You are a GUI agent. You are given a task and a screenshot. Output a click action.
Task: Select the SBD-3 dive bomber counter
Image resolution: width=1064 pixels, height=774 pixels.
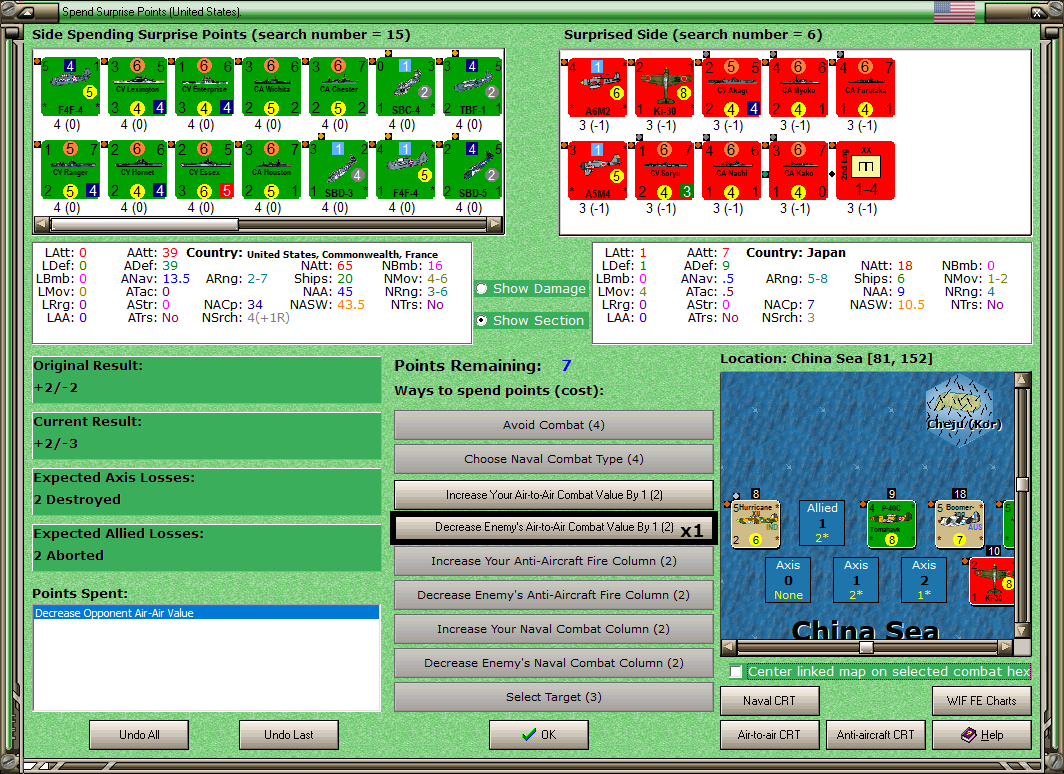pyautogui.click(x=339, y=170)
